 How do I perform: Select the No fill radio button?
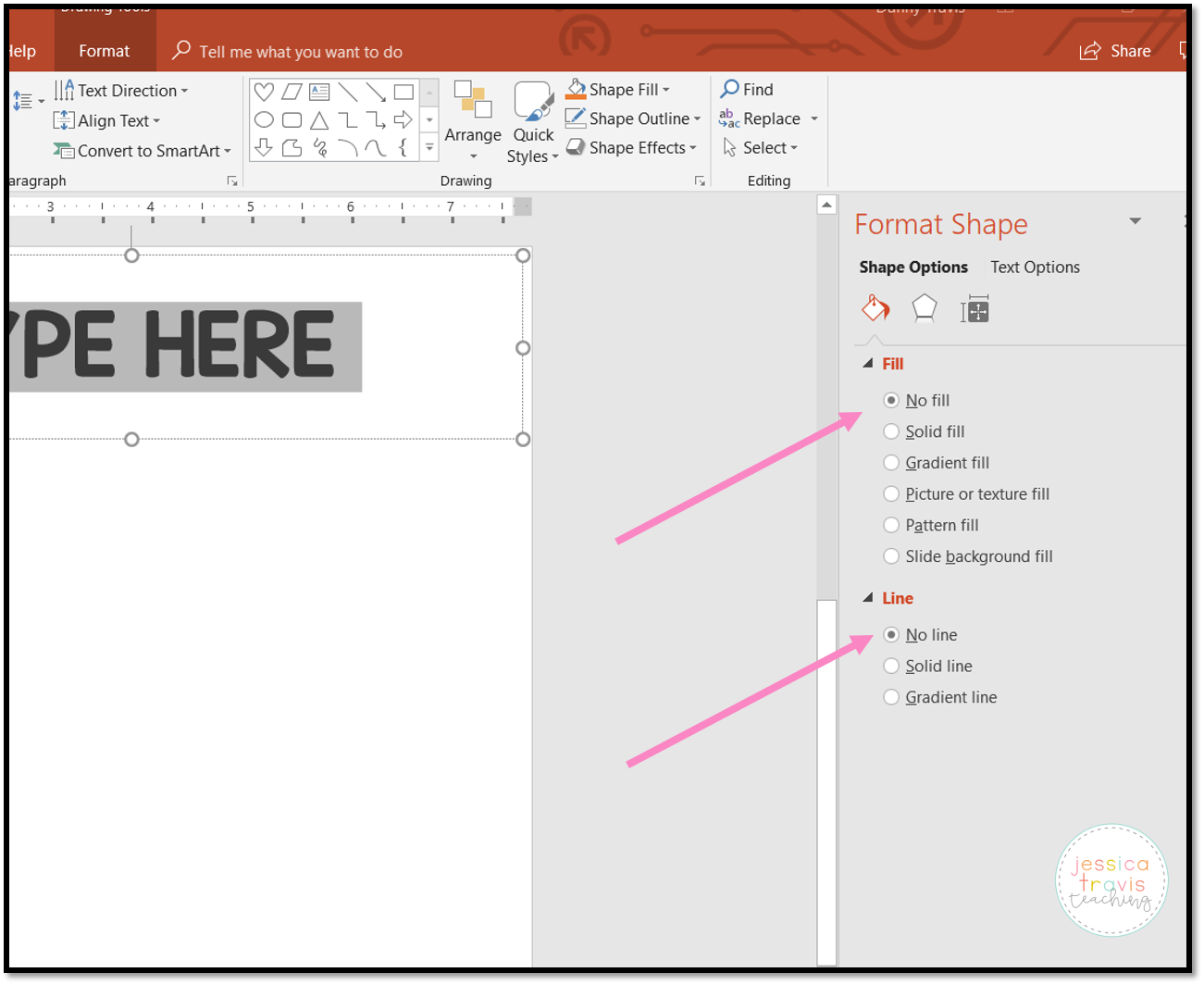pyautogui.click(x=891, y=400)
